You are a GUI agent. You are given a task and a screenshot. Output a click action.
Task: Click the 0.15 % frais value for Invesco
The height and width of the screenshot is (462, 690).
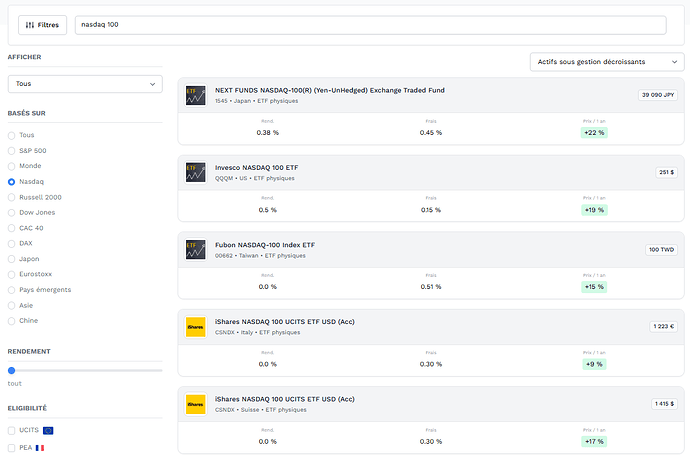point(431,210)
